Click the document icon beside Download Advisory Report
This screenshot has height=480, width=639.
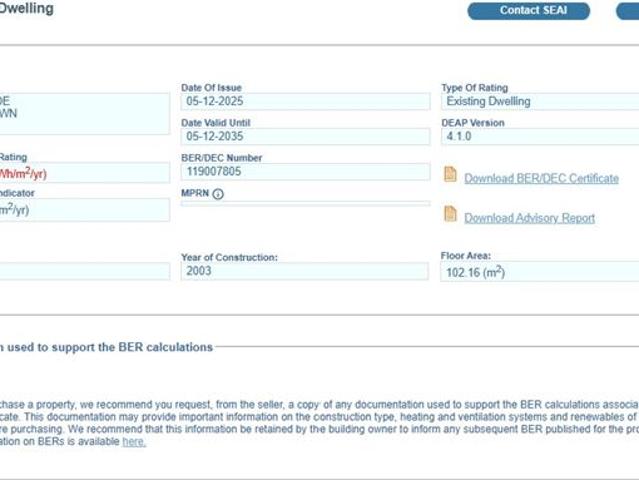pyautogui.click(x=450, y=214)
